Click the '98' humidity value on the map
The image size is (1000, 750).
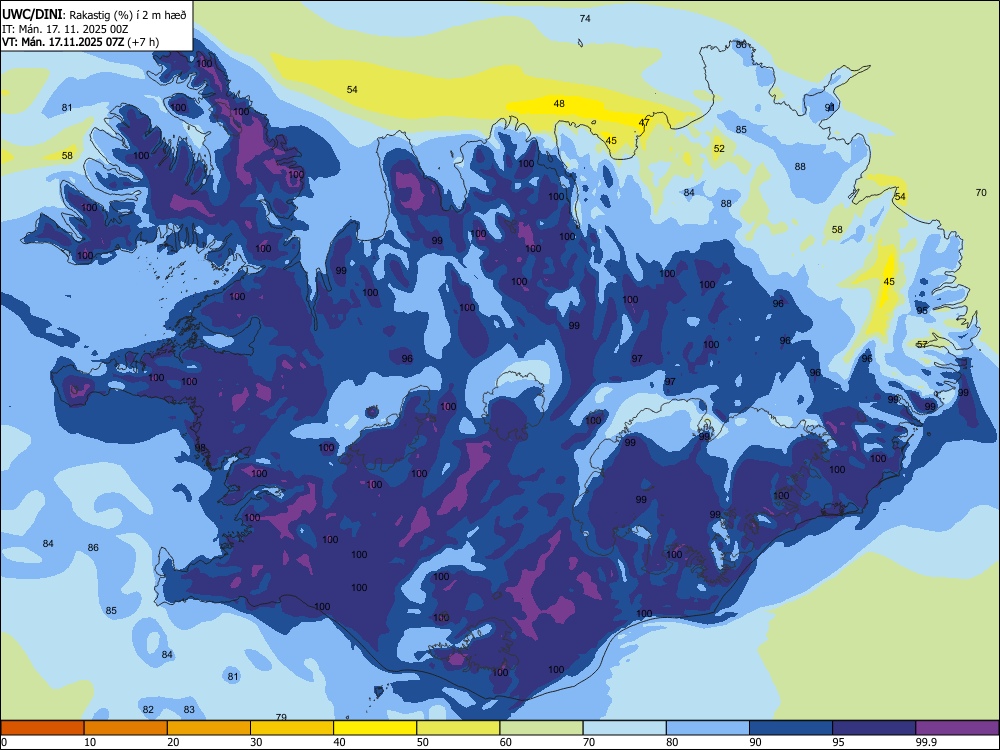(x=200, y=448)
